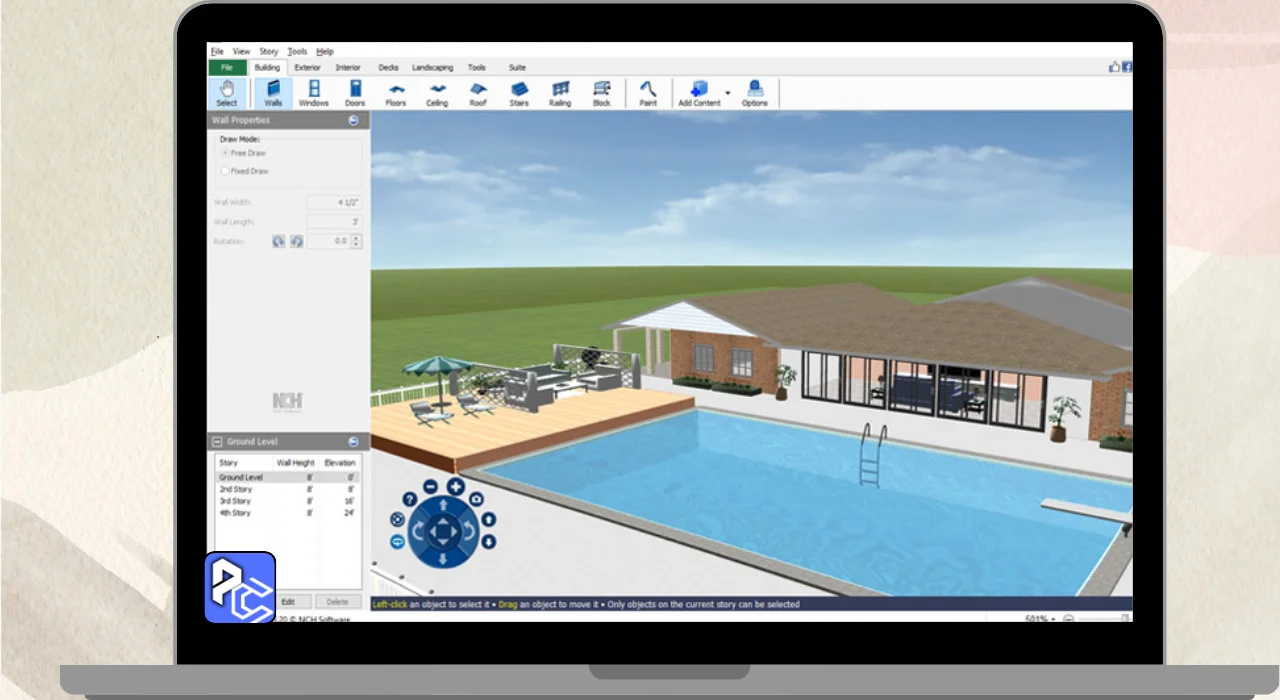Lower camera with the small down-arrow circle

tap(489, 542)
